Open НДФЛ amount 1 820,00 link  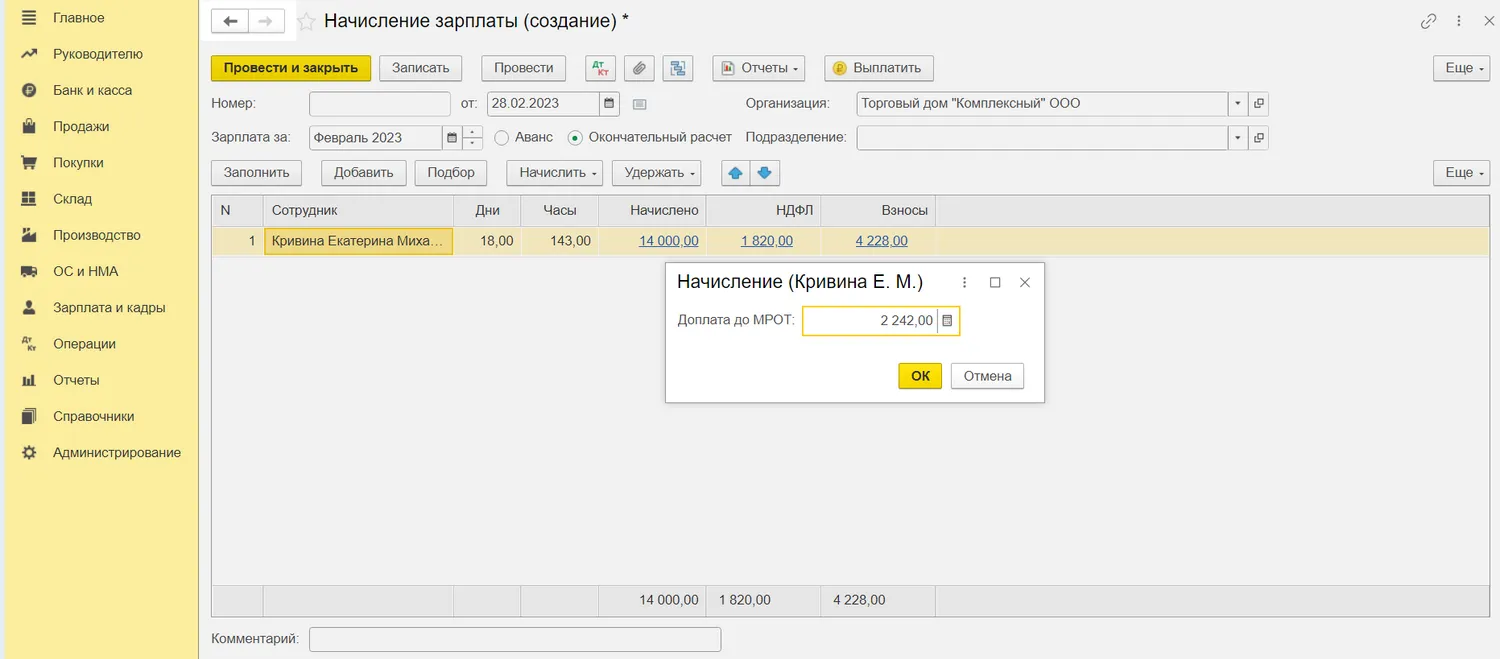point(767,241)
